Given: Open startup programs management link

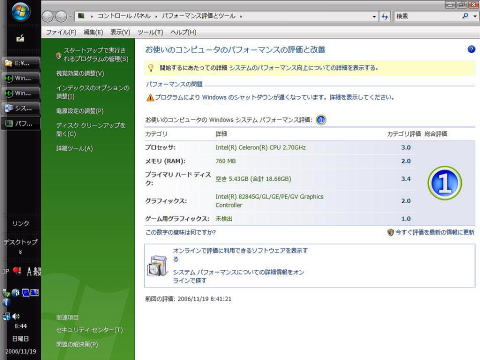Looking at the screenshot, I should (96, 55).
